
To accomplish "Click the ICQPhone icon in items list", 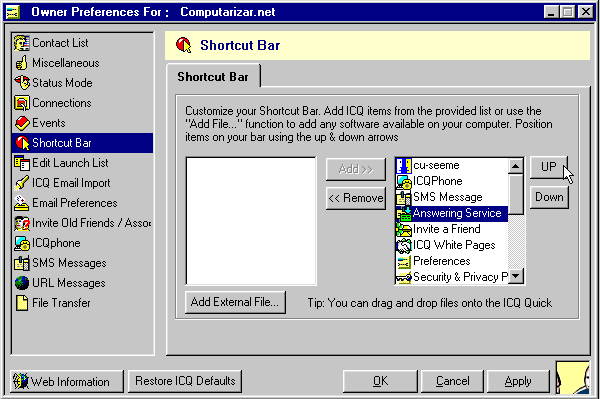I will click(404, 181).
